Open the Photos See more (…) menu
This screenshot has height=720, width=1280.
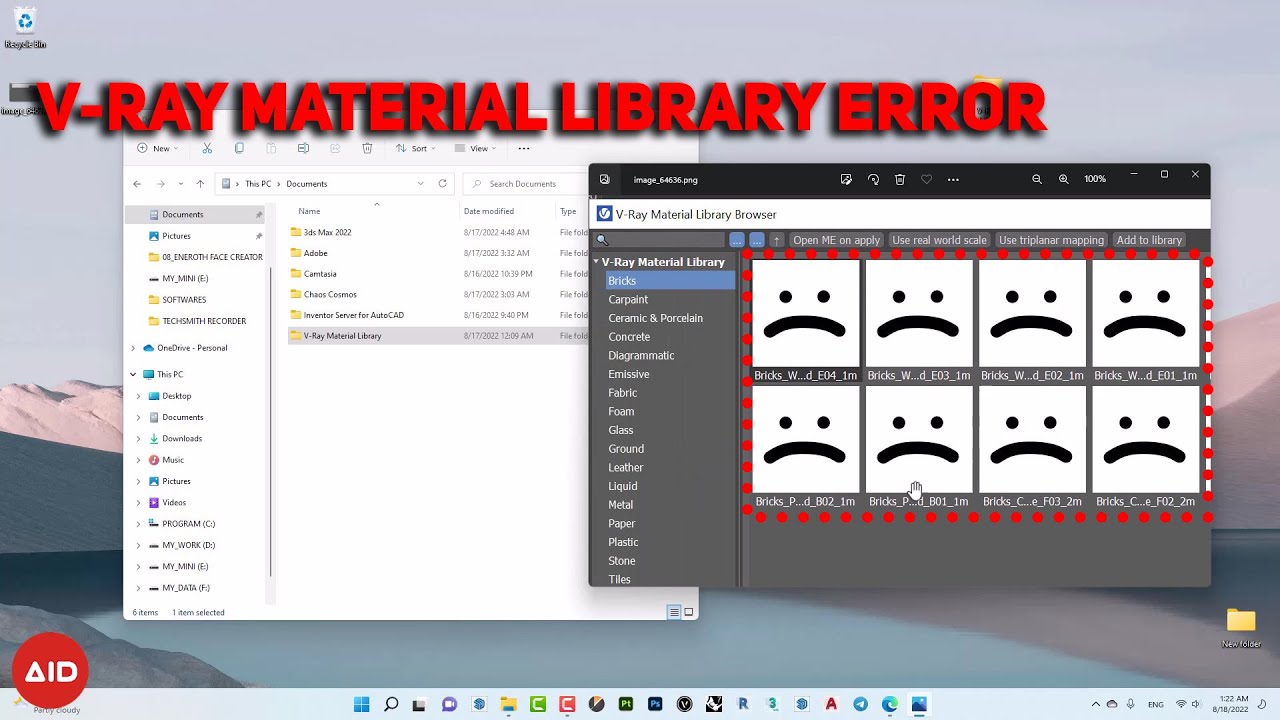point(953,179)
